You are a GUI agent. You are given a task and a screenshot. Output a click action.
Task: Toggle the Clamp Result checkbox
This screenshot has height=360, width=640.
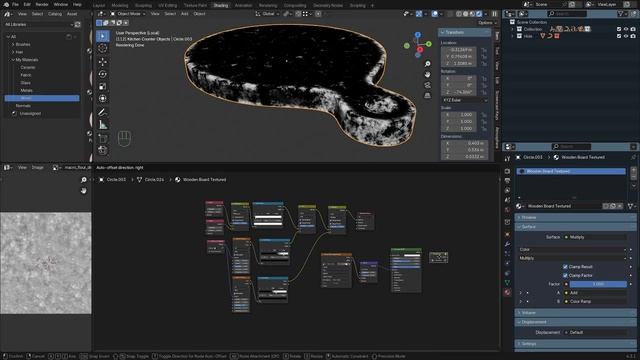(x=565, y=267)
